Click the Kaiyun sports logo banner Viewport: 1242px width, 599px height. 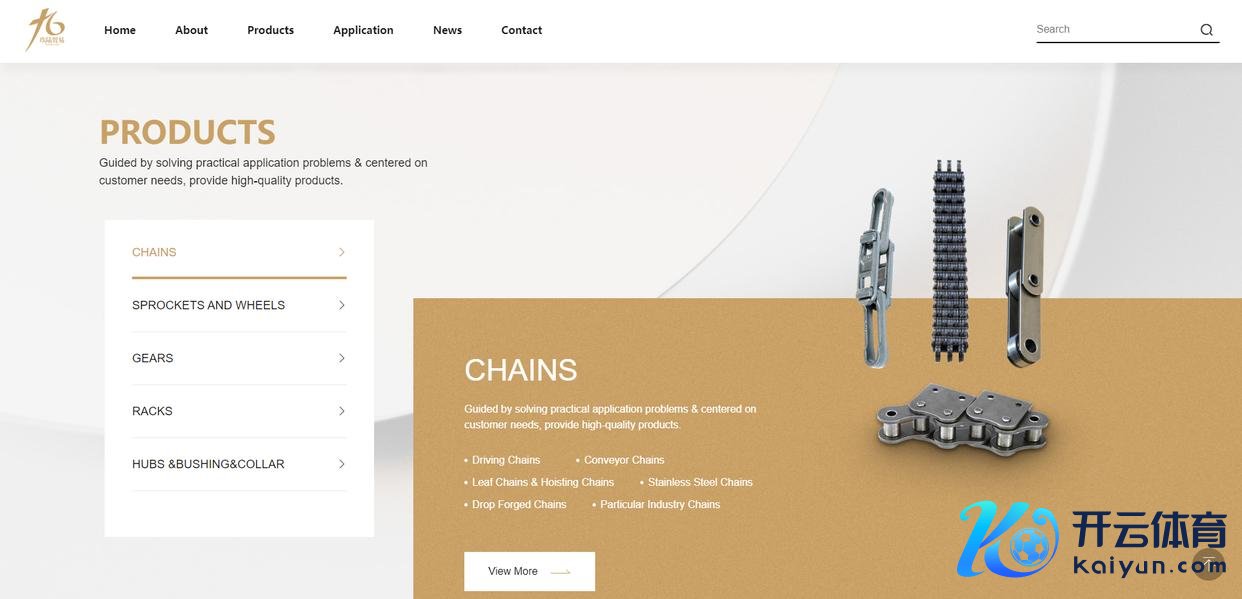pos(1091,540)
